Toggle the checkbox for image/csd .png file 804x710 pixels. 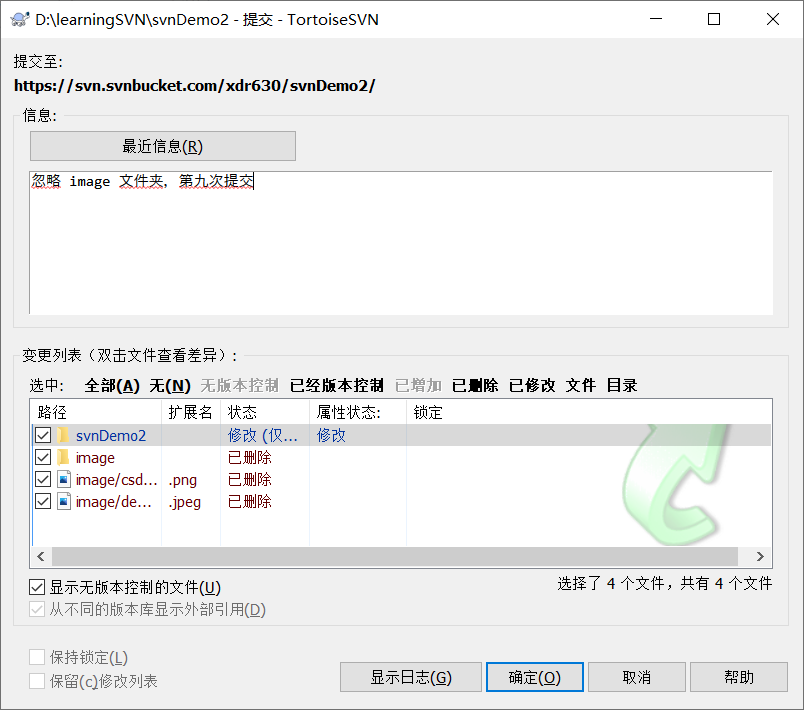point(41,479)
